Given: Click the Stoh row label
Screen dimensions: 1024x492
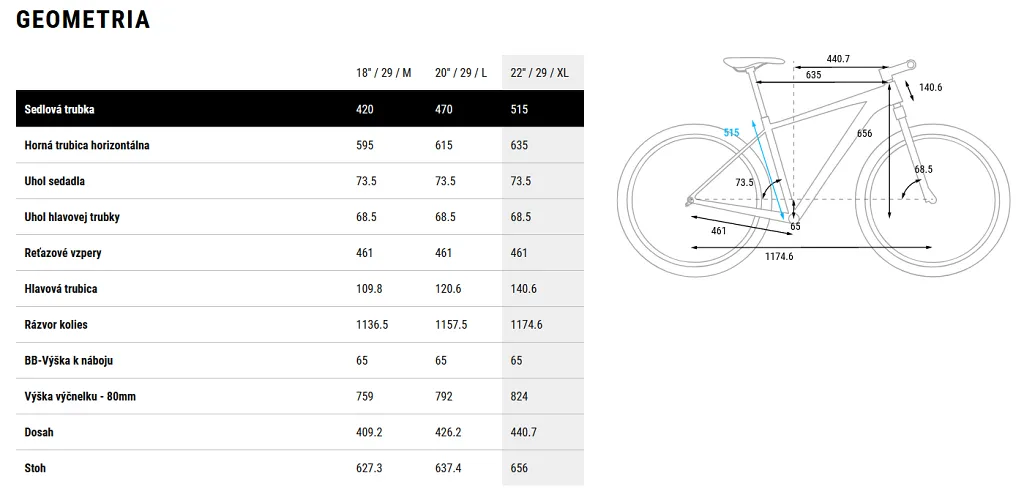Looking at the screenshot, I should 35,468.
